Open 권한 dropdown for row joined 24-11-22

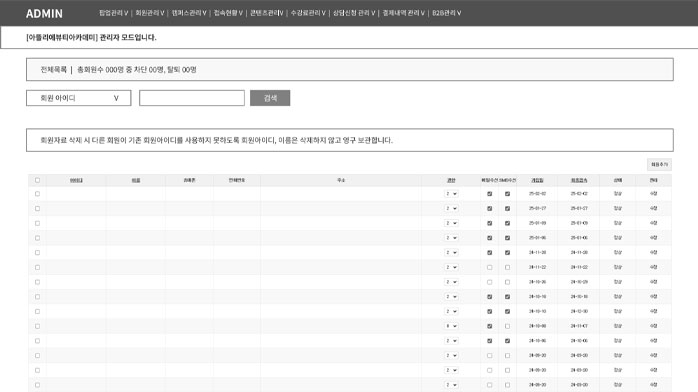[451, 267]
